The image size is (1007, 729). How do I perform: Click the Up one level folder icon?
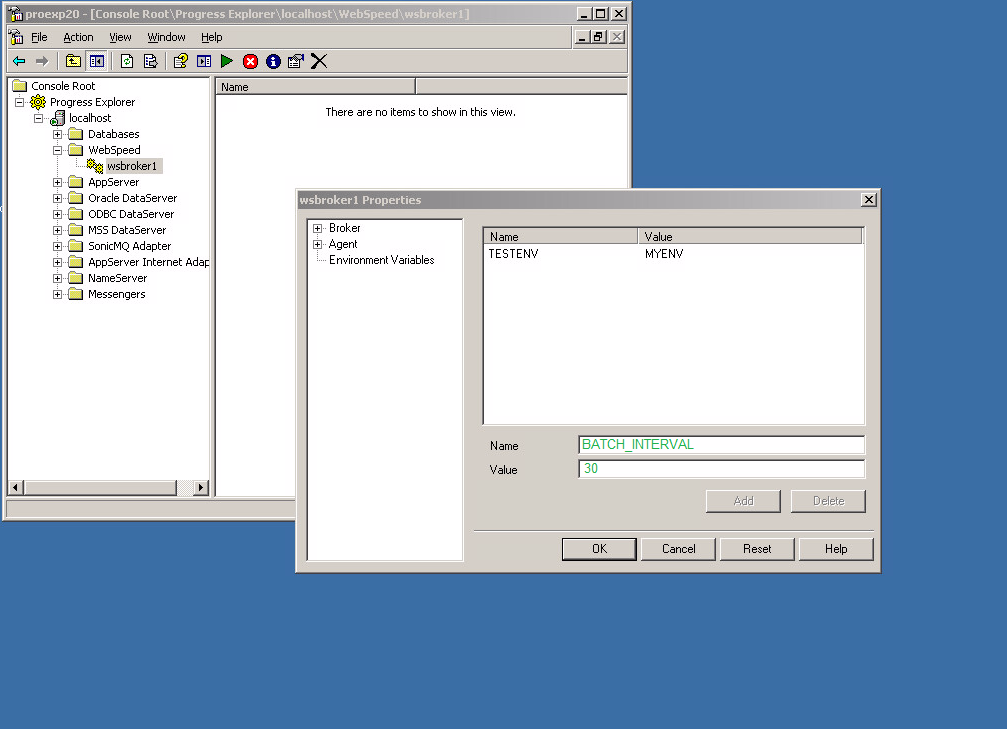click(73, 61)
